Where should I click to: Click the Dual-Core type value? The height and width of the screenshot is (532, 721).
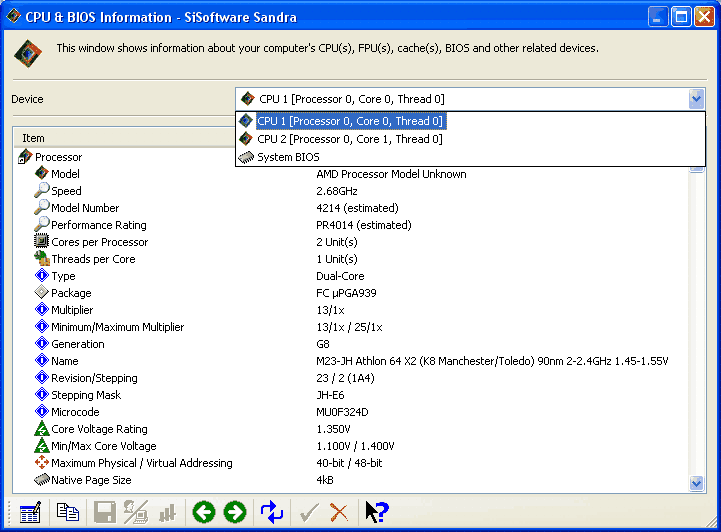point(340,276)
